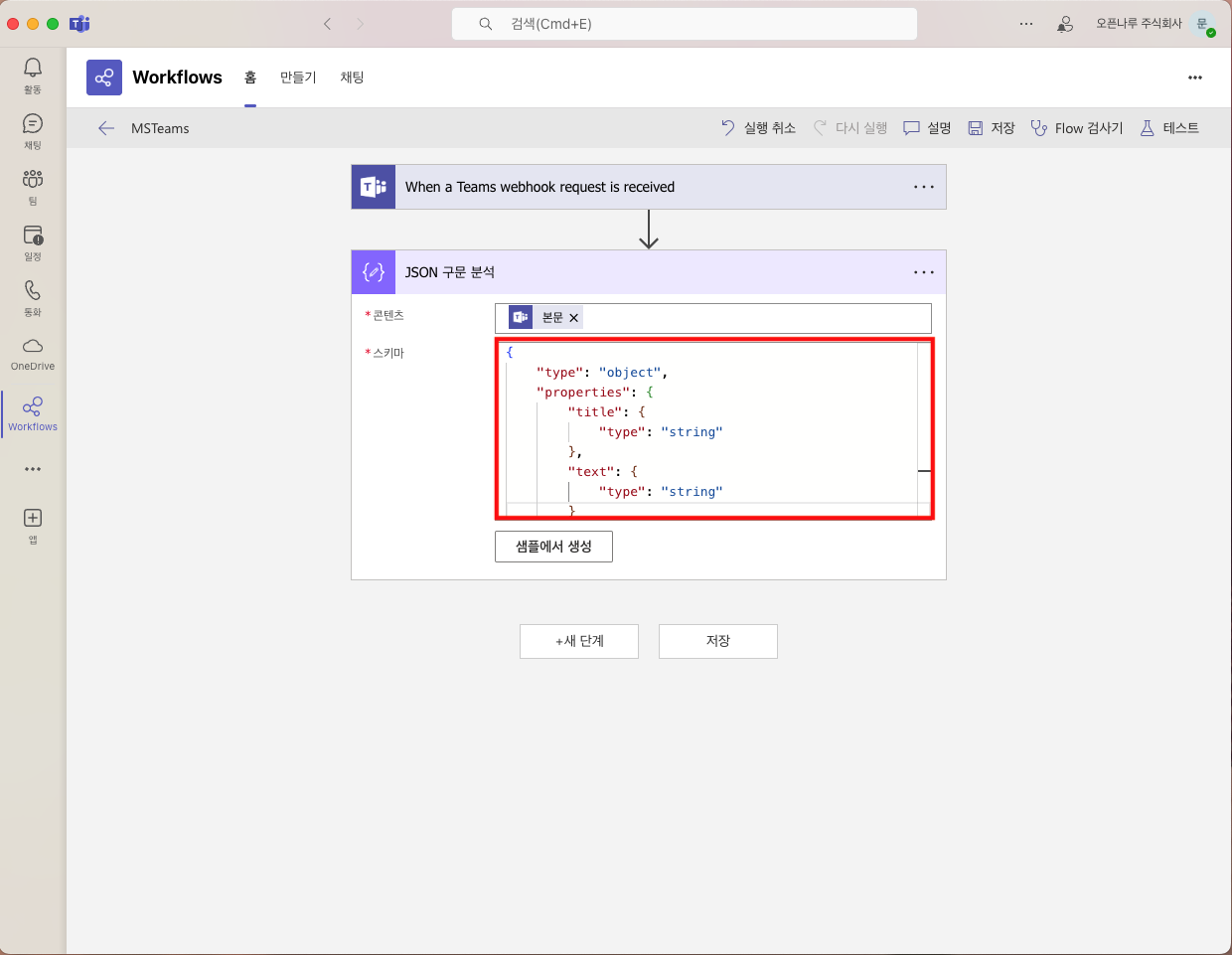Image resolution: width=1232 pixels, height=955 pixels.
Task: Switch to the 채팅 tab
Action: pyautogui.click(x=352, y=78)
